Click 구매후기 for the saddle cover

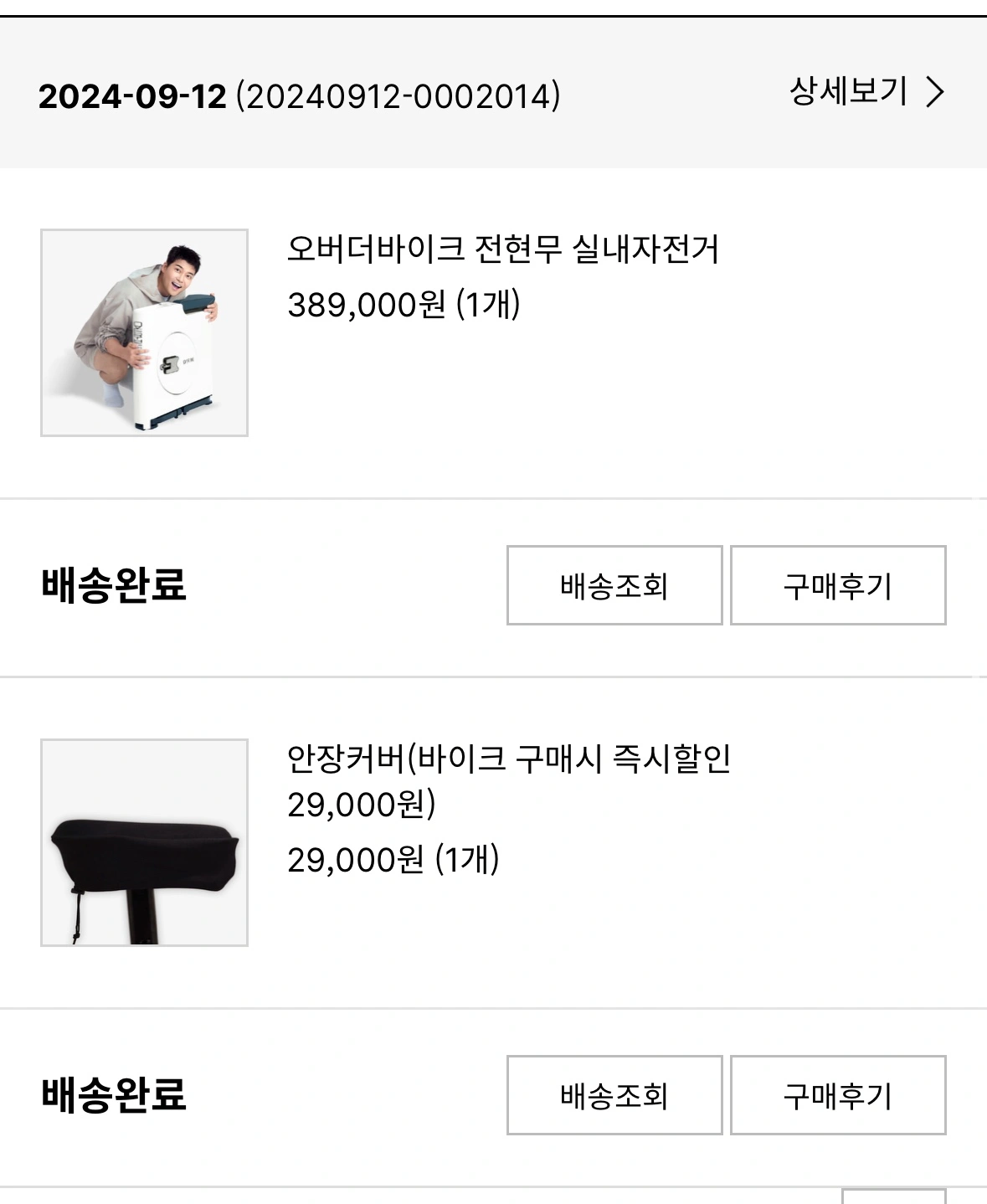pyautogui.click(x=838, y=1095)
